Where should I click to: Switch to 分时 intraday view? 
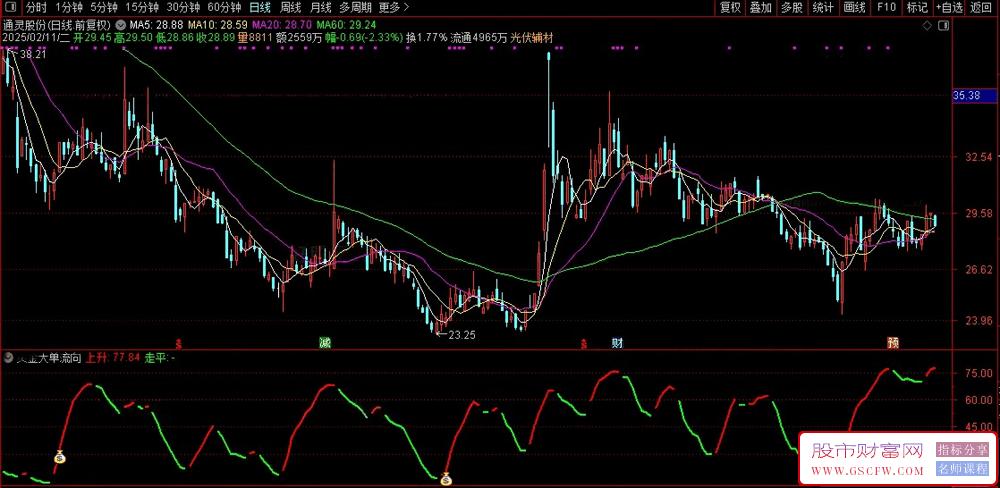click(36, 8)
